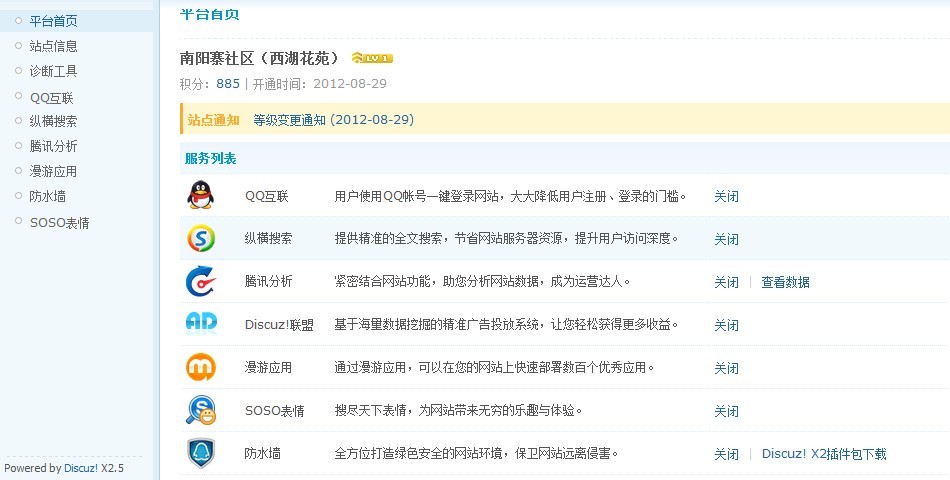The height and width of the screenshot is (480, 950).
Task: Go to QQ互联 sidebar item
Action: point(51,98)
